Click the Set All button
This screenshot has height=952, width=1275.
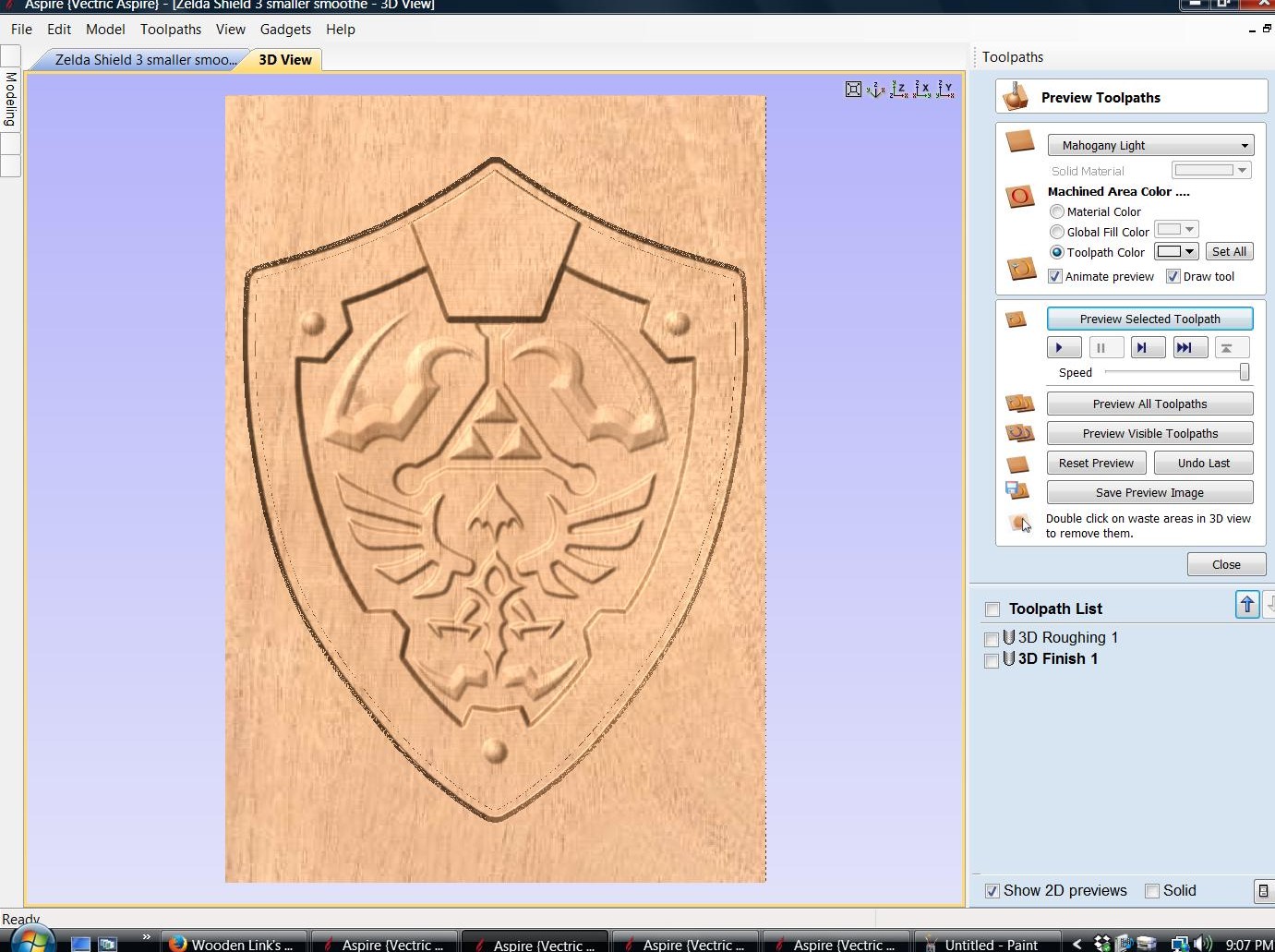[1230, 251]
